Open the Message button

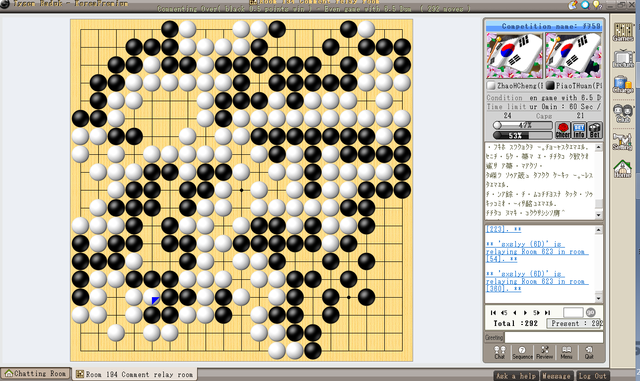point(556,376)
